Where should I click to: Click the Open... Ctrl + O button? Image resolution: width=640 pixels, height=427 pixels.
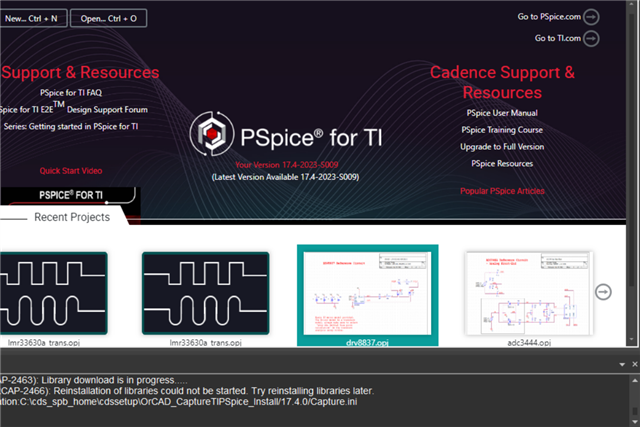[109, 18]
